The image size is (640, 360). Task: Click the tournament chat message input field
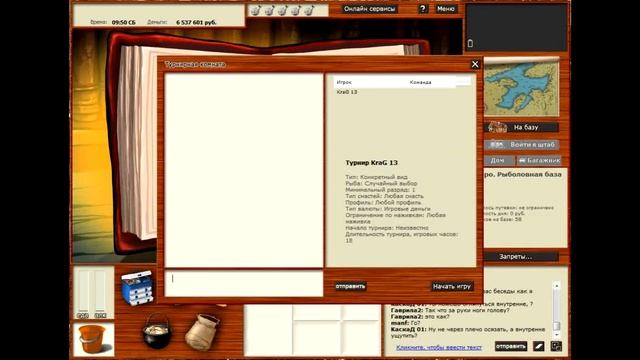(x=244, y=283)
